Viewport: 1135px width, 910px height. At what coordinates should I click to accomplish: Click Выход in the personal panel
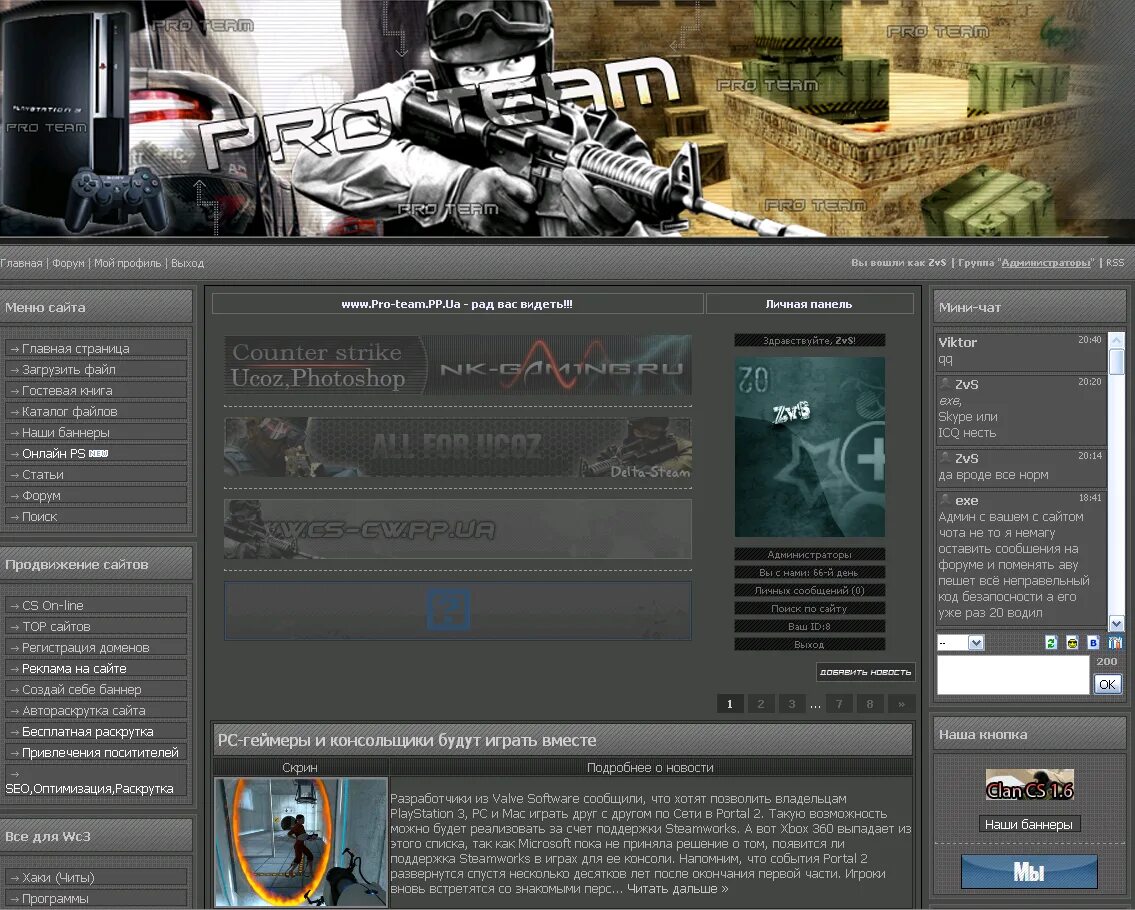pos(809,644)
